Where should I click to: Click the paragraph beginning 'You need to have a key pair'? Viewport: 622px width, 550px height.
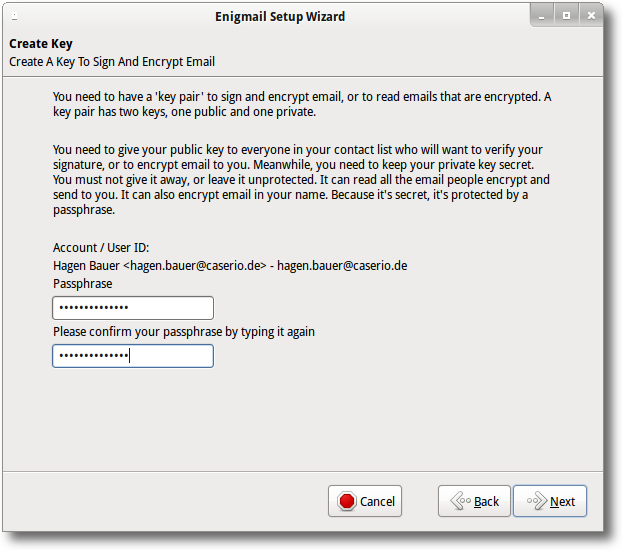coord(302,104)
